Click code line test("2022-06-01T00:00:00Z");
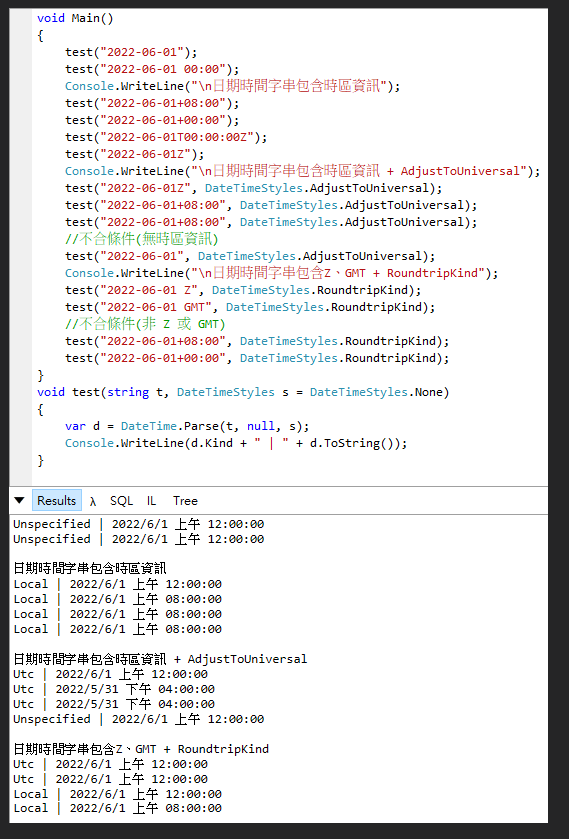Viewport: 569px width, 839px height. tap(166, 137)
